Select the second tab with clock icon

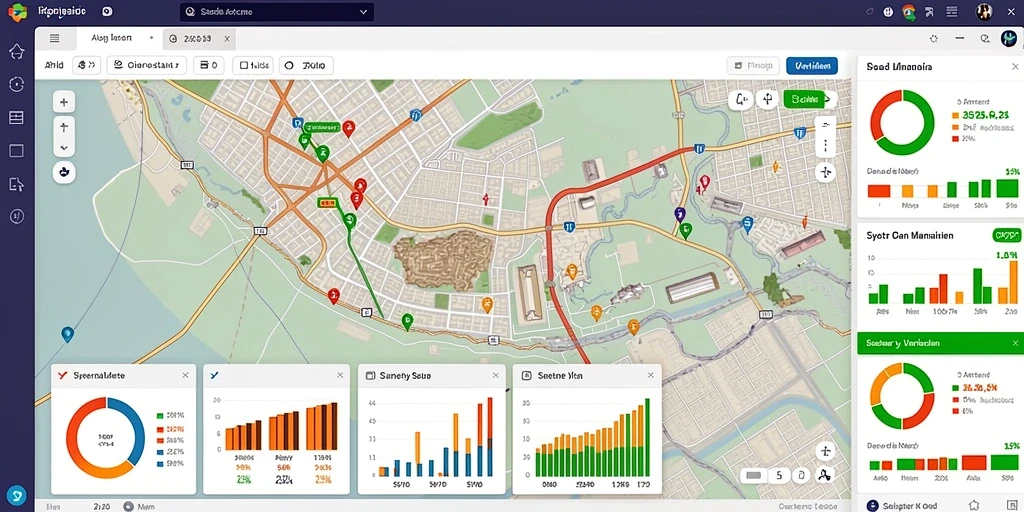point(199,39)
